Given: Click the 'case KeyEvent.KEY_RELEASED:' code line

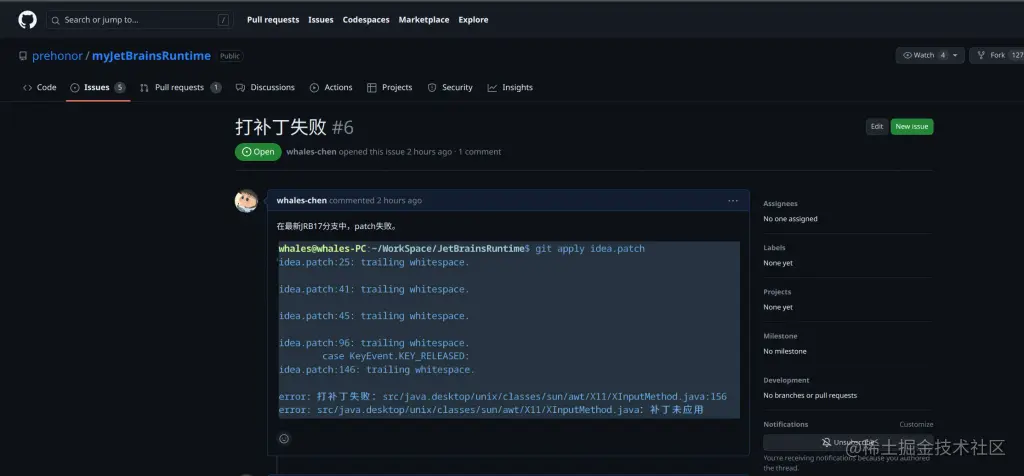Looking at the screenshot, I should [396, 357].
